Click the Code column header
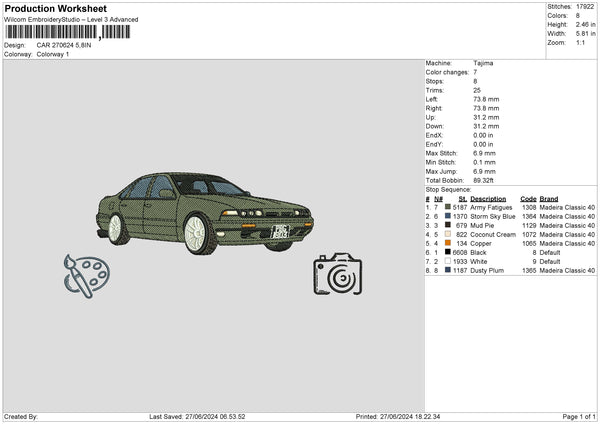The width and height of the screenshot is (600, 424). click(528, 199)
